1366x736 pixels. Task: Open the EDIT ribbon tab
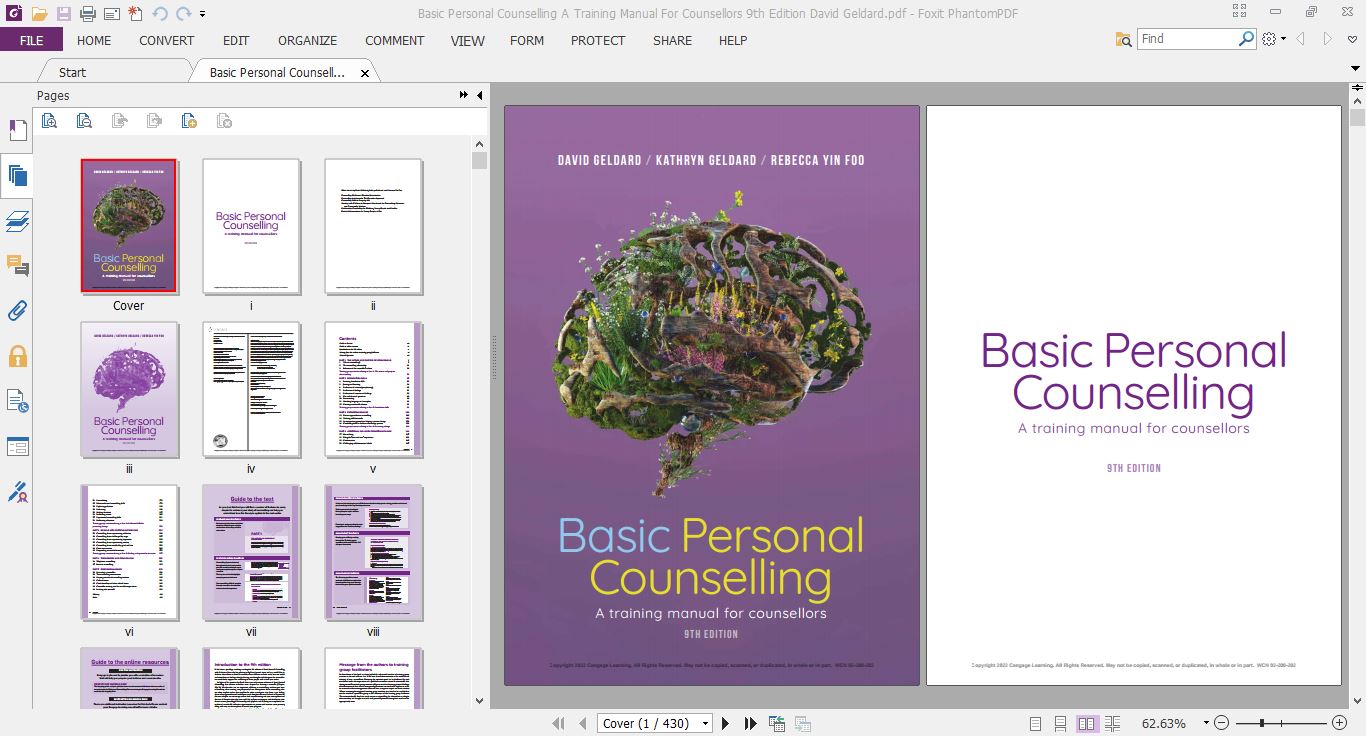click(x=236, y=40)
